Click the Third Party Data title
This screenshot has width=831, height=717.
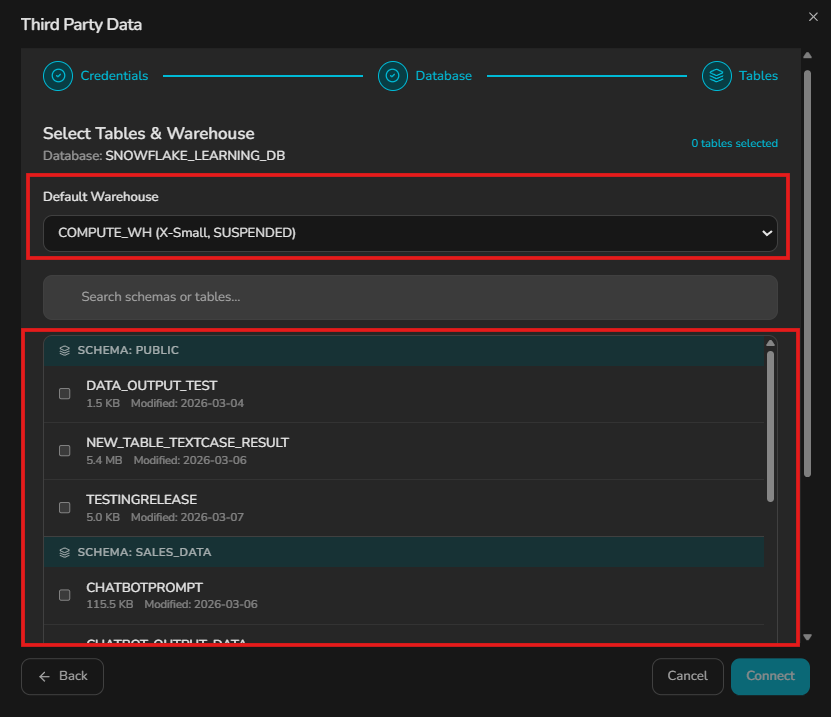81,25
